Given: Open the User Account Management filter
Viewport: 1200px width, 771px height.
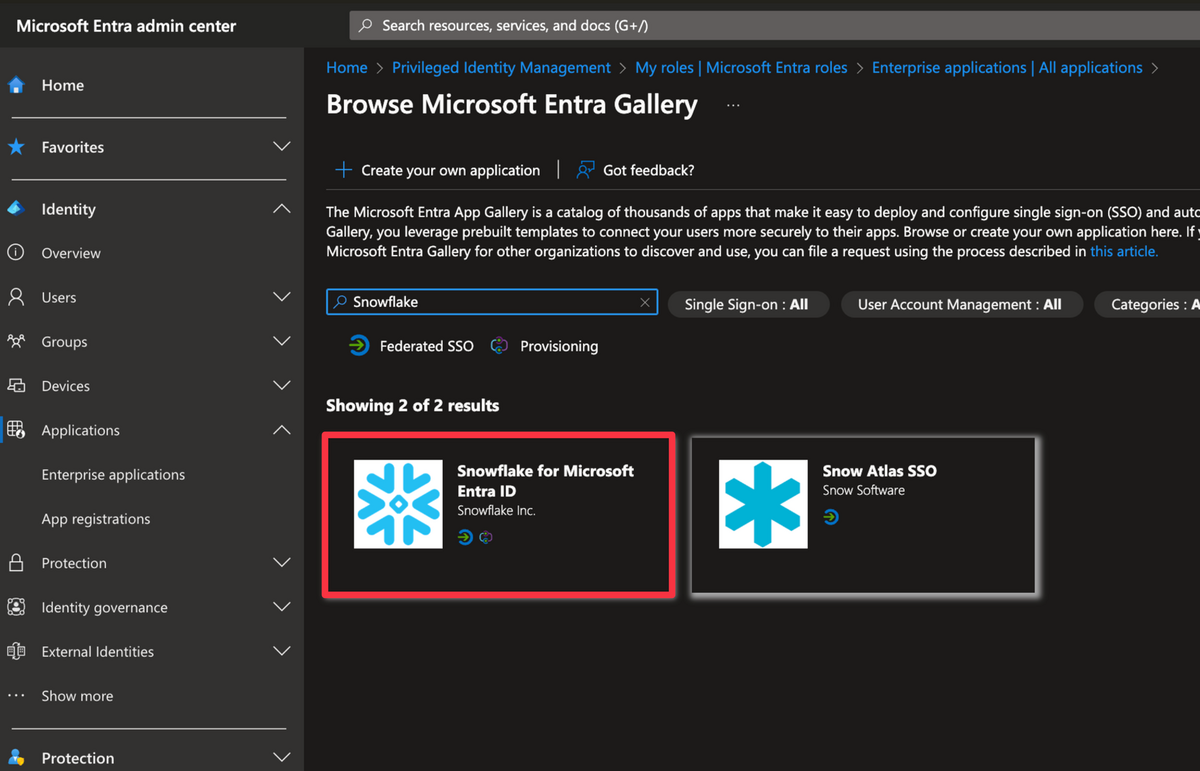Looking at the screenshot, I should tap(961, 304).
